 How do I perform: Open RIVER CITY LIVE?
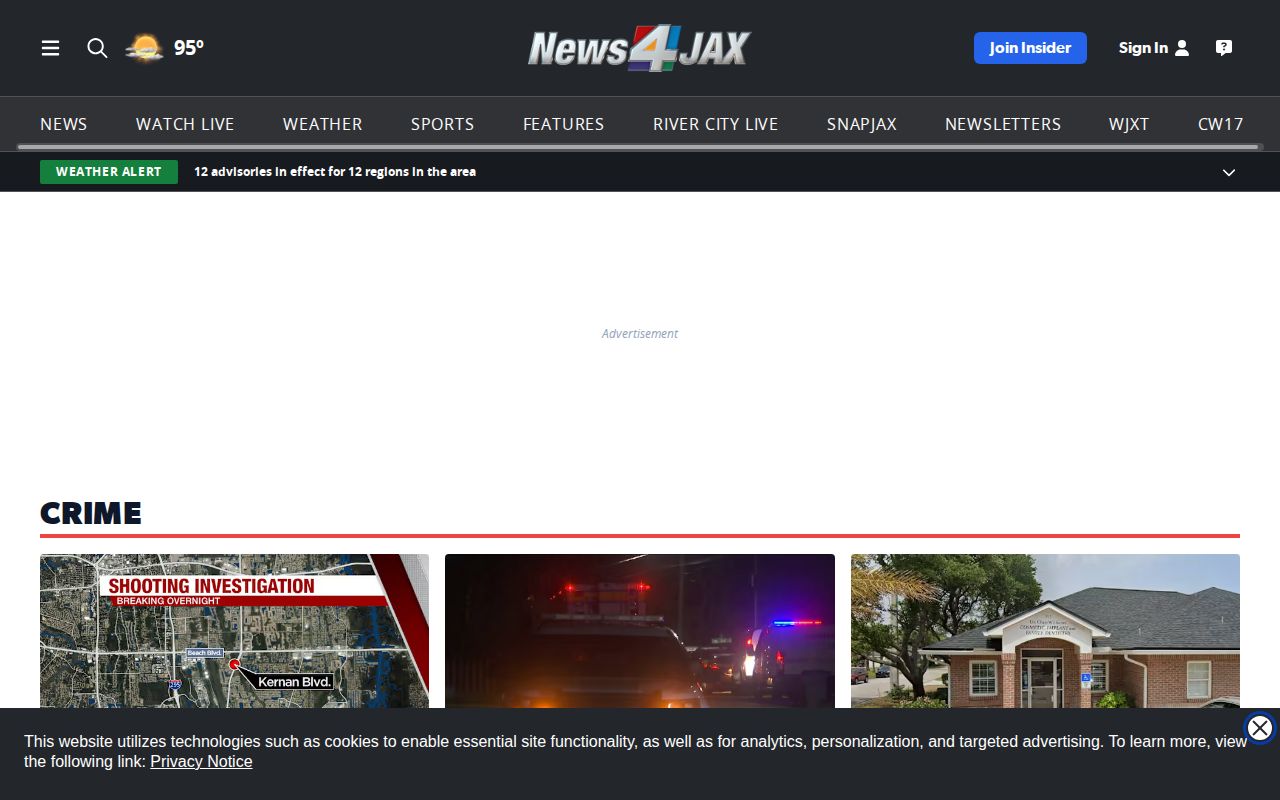pyautogui.click(x=716, y=124)
